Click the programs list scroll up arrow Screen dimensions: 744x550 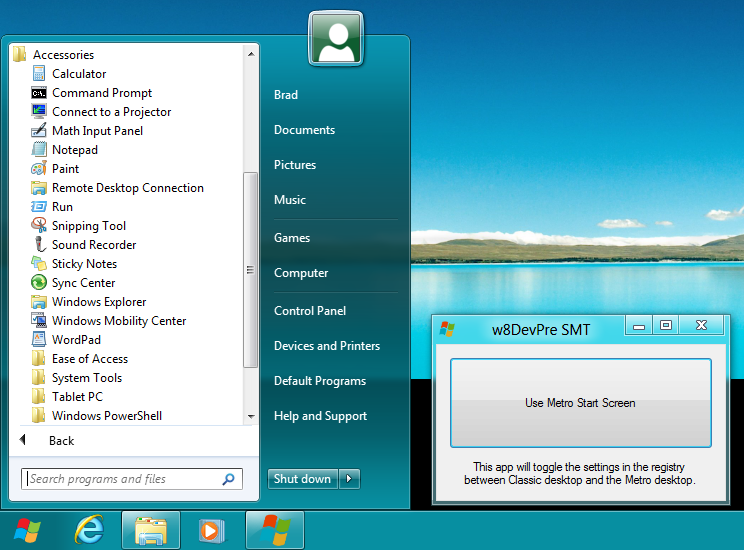(x=251, y=54)
